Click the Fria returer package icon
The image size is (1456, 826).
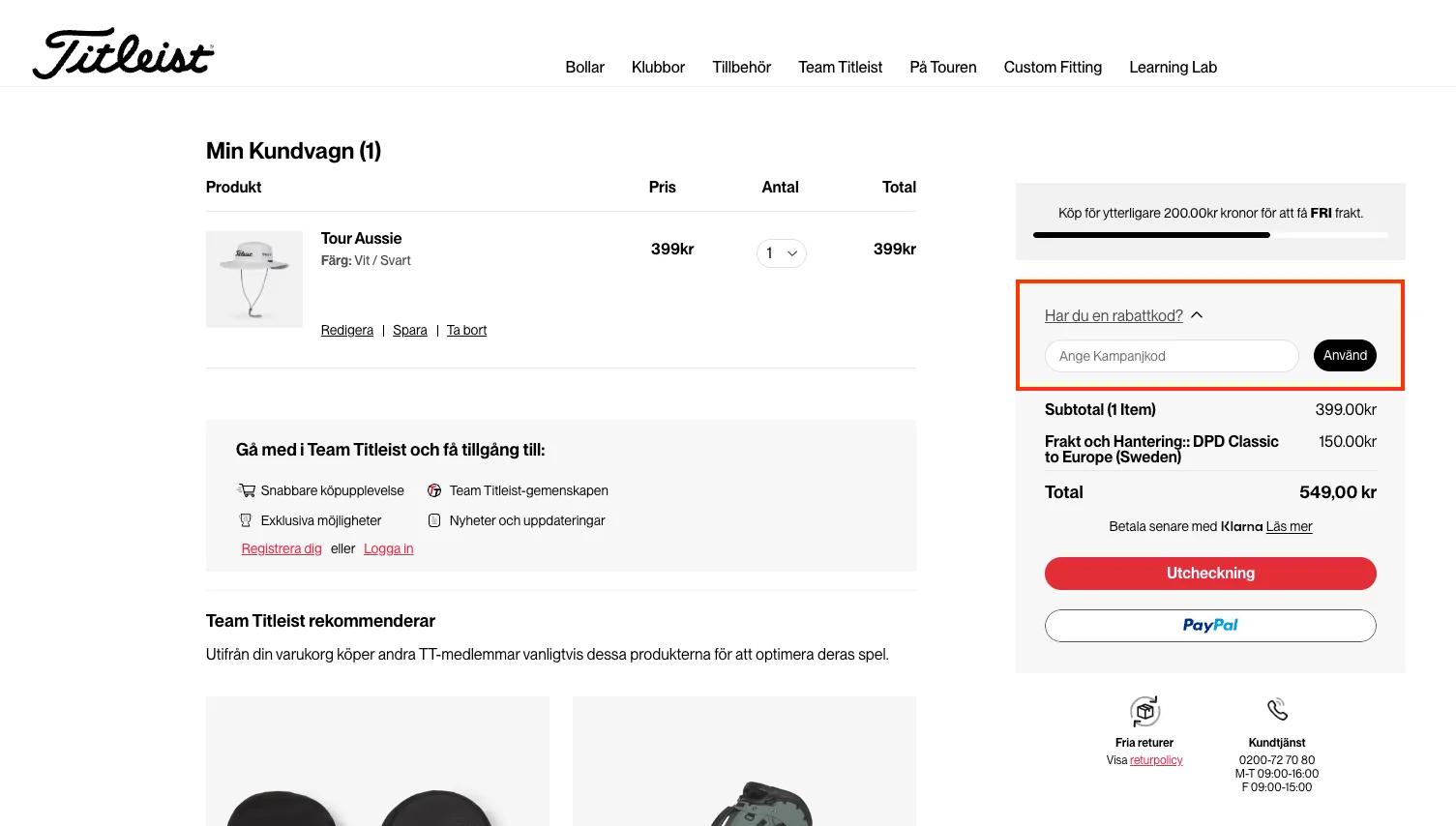[1144, 711]
